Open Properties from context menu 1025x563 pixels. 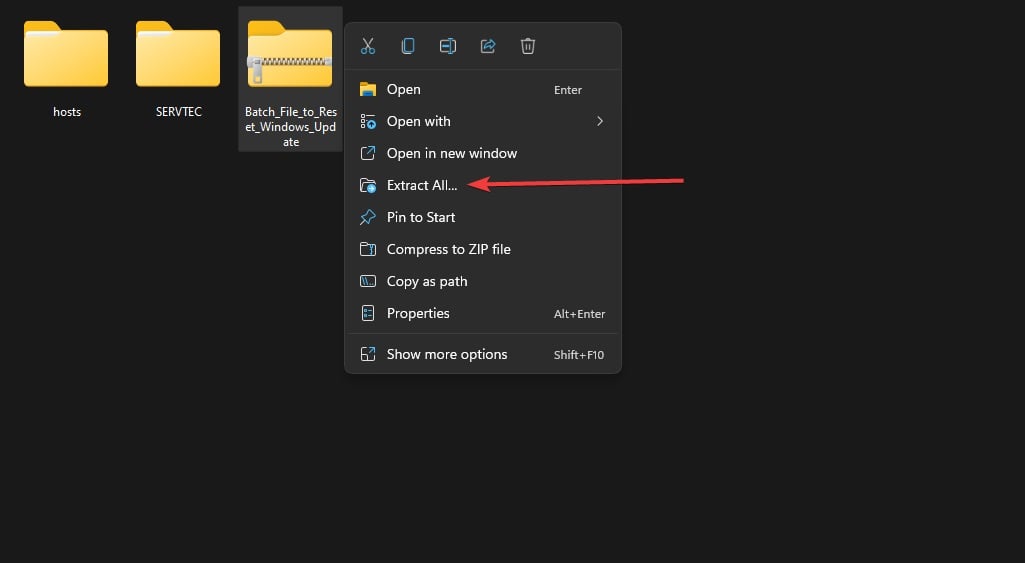pos(418,313)
